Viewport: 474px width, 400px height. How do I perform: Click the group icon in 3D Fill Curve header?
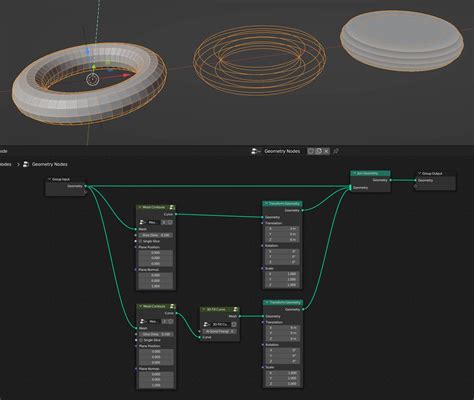(x=235, y=309)
